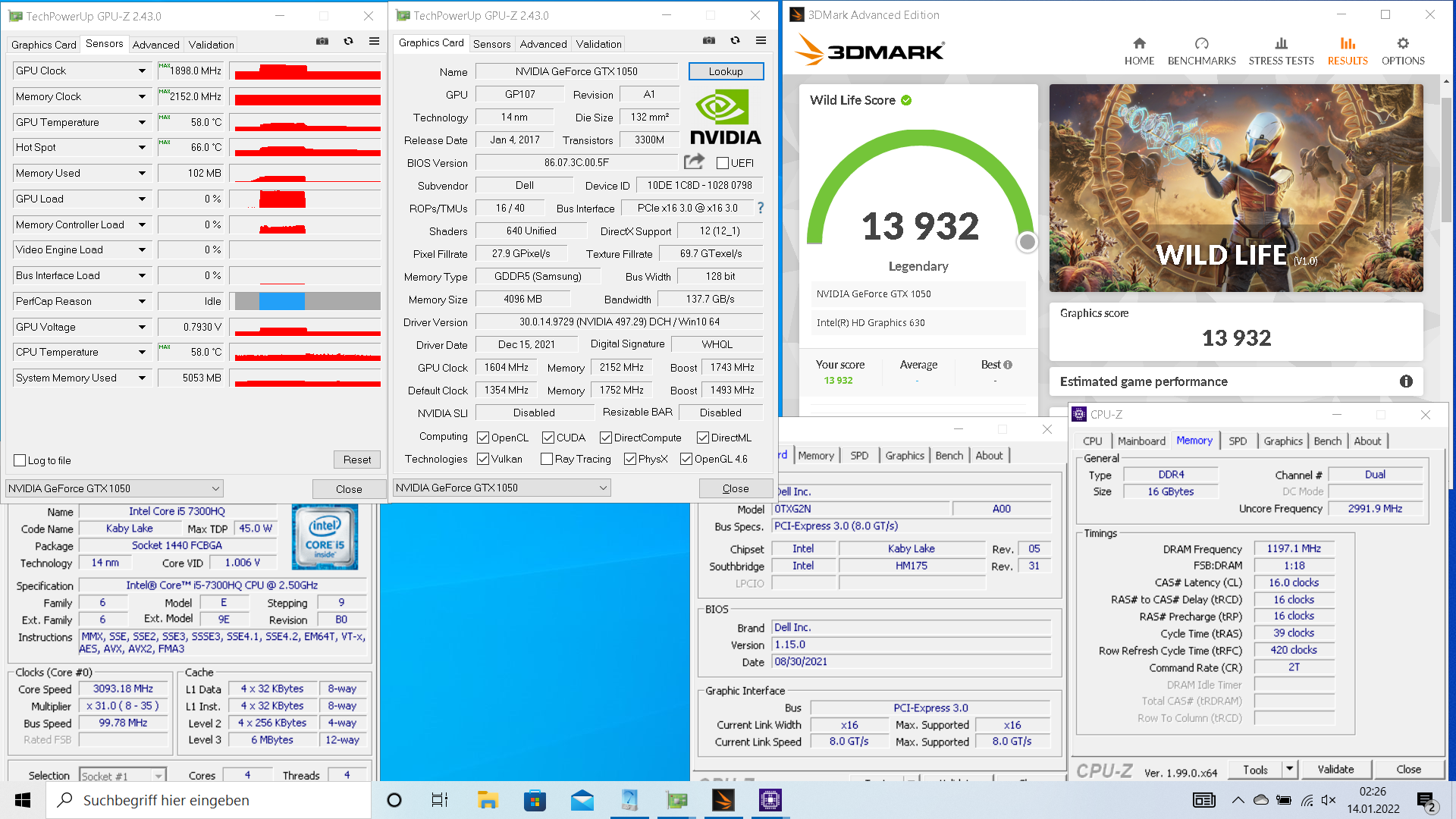The width and height of the screenshot is (1456, 819).
Task: Open hamburger menu in GPU-Z Sensors window
Action: 374,41
